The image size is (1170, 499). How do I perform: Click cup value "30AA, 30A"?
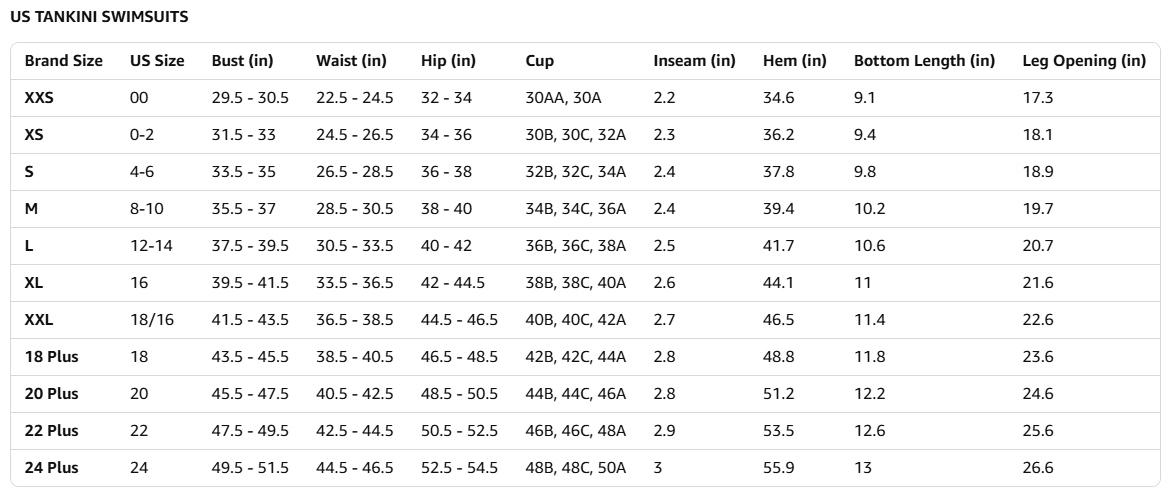(563, 98)
